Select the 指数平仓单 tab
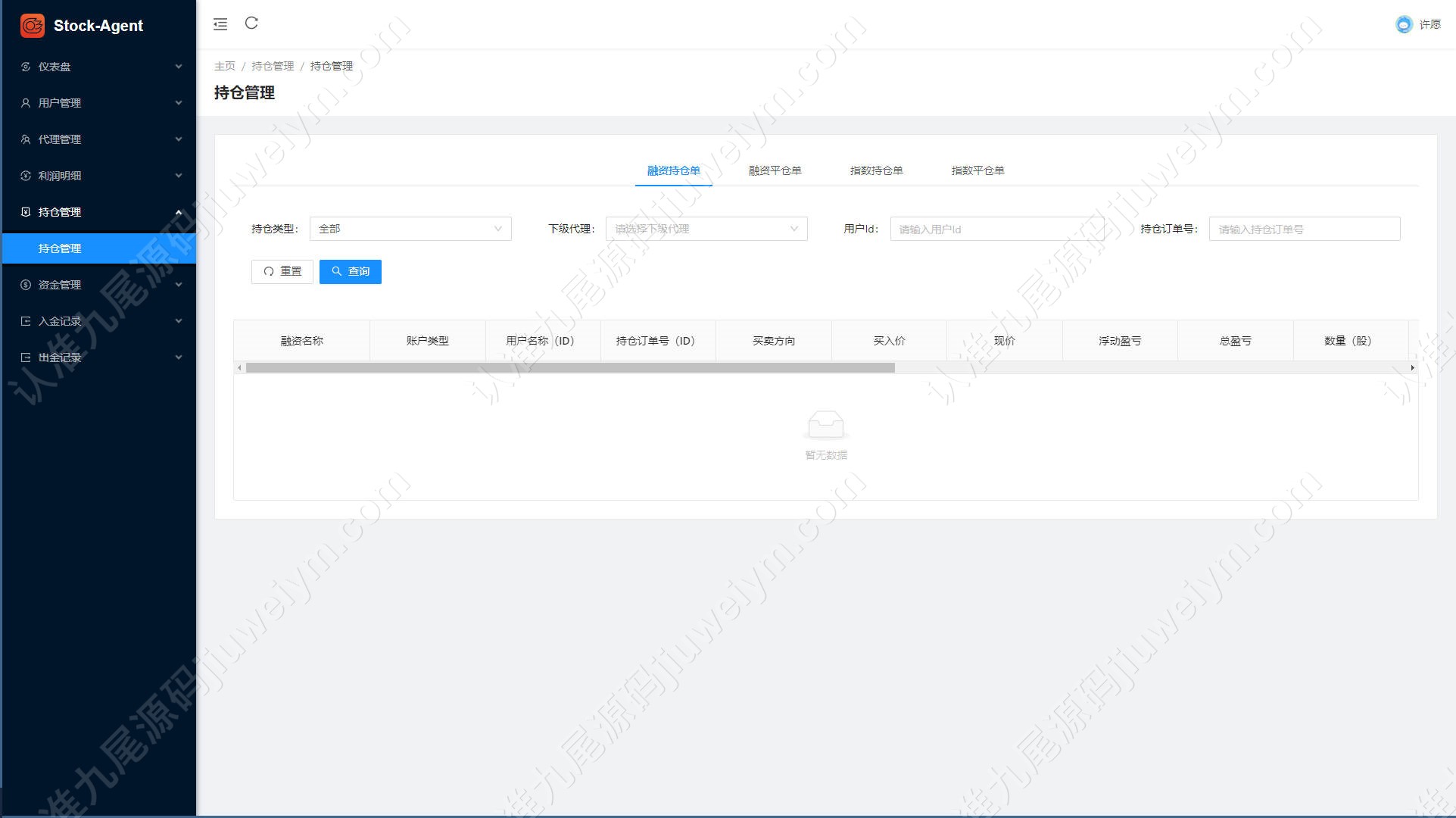This screenshot has height=818, width=1456. point(977,170)
